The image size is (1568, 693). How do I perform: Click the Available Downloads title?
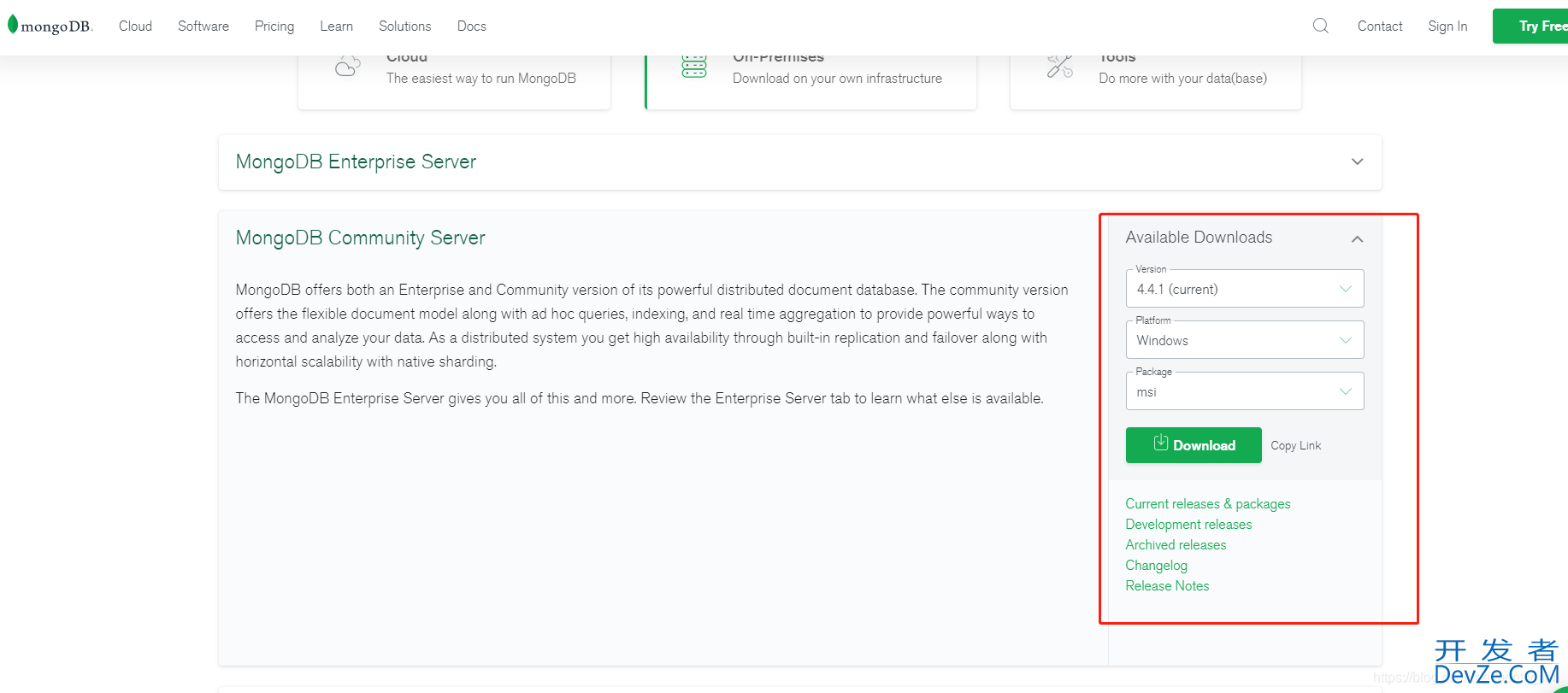[1199, 238]
